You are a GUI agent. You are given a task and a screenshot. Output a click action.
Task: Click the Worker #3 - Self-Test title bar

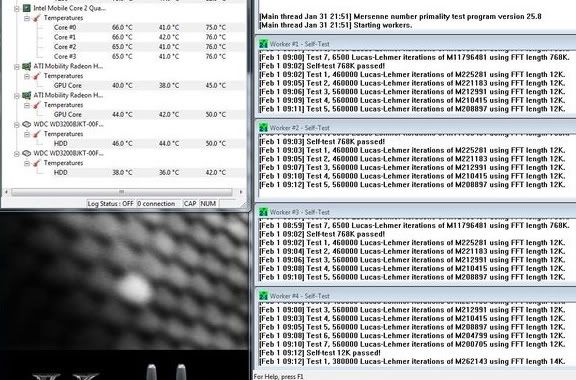[415, 212]
